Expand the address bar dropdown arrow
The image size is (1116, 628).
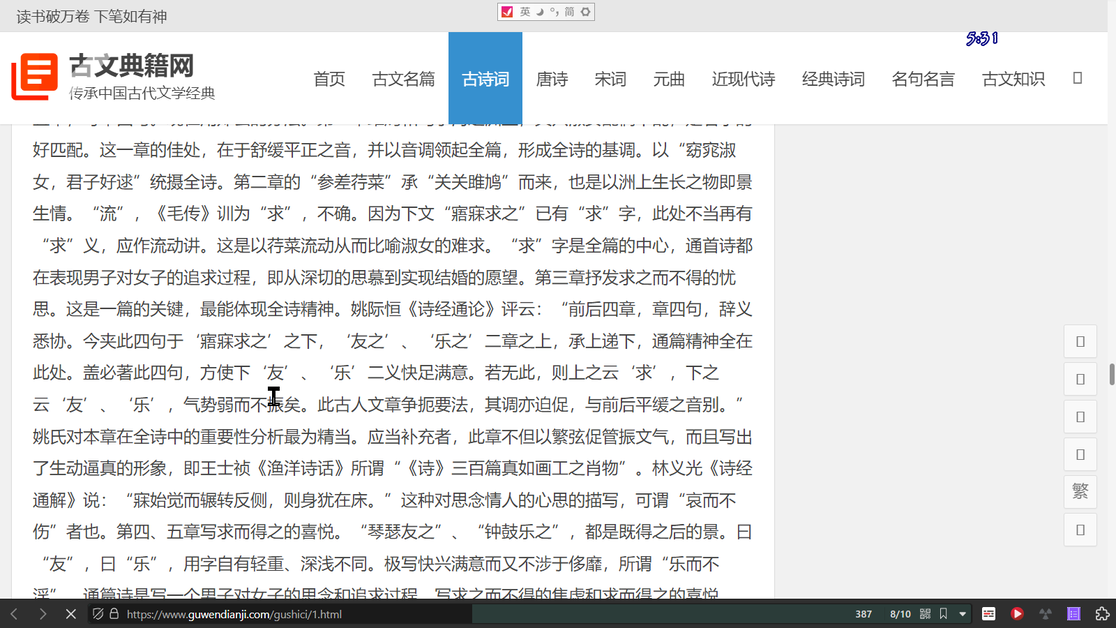tap(962, 614)
